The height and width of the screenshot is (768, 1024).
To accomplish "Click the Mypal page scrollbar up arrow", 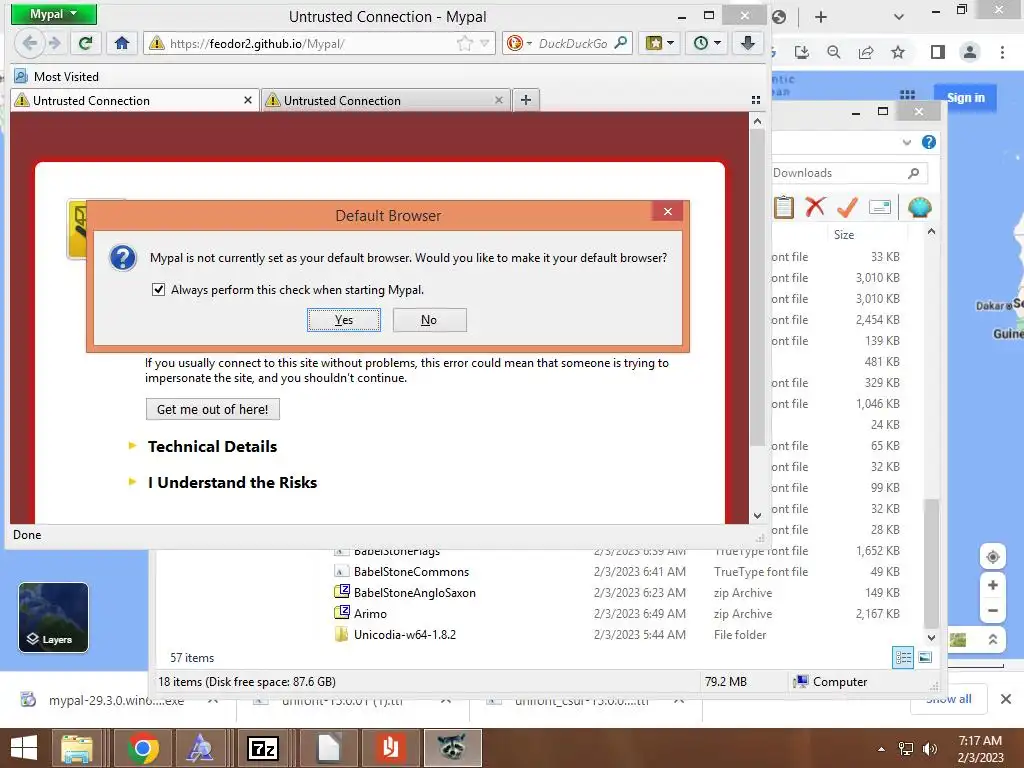I will click(x=757, y=121).
